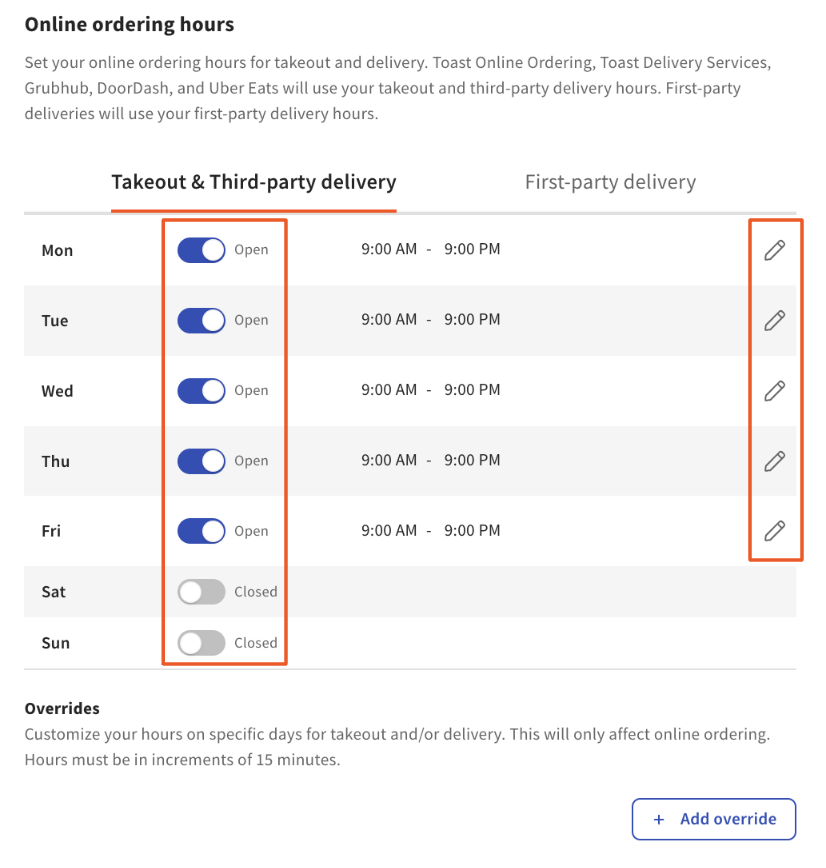Click Tuesday's displayed hours text

[430, 320]
